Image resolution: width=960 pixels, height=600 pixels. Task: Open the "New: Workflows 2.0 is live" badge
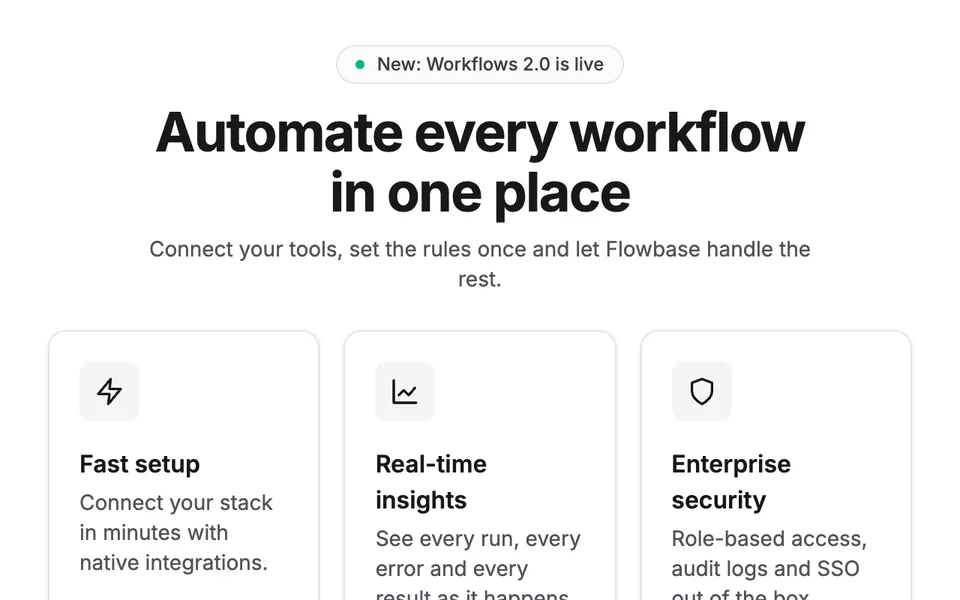480,64
